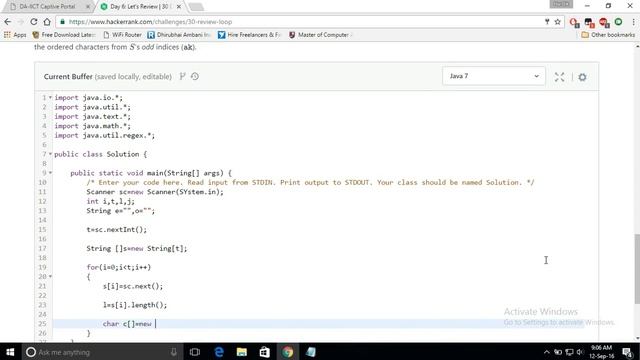Image resolution: width=640 pixels, height=360 pixels.
Task: Click the taskbar clock showing 9:06 AM
Action: [602, 352]
